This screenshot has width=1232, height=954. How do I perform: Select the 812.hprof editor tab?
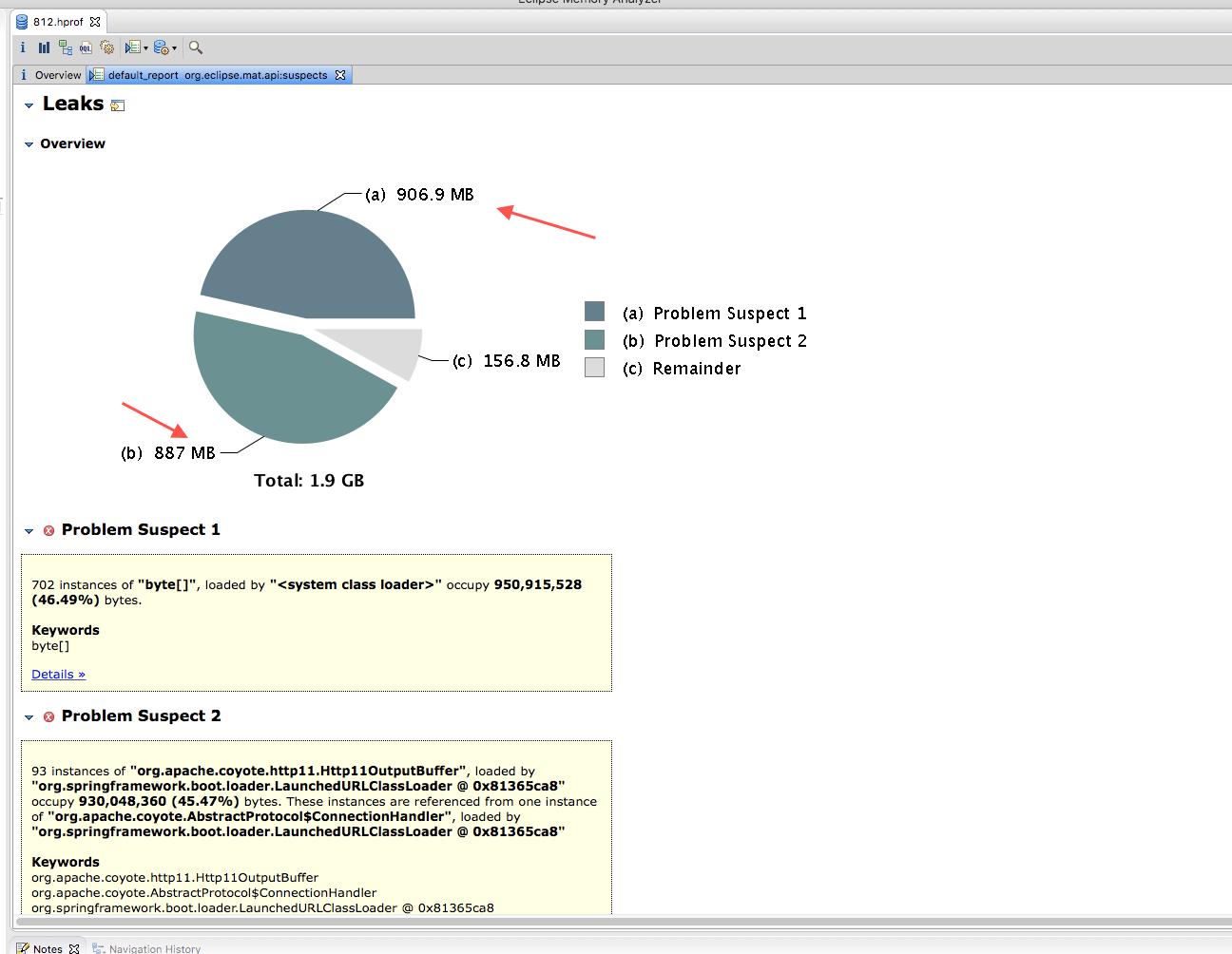[58, 22]
